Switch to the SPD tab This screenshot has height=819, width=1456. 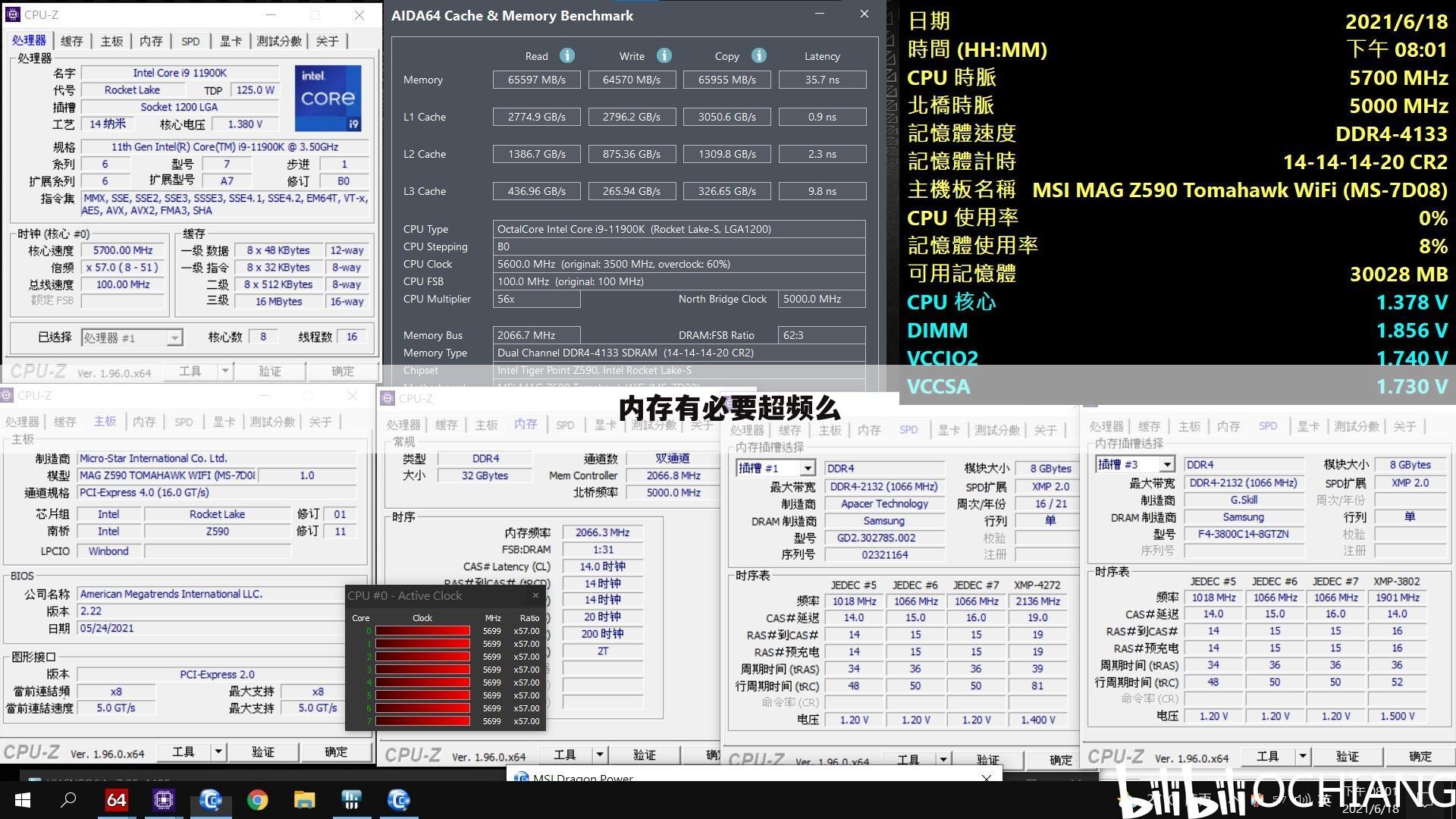[x=190, y=41]
